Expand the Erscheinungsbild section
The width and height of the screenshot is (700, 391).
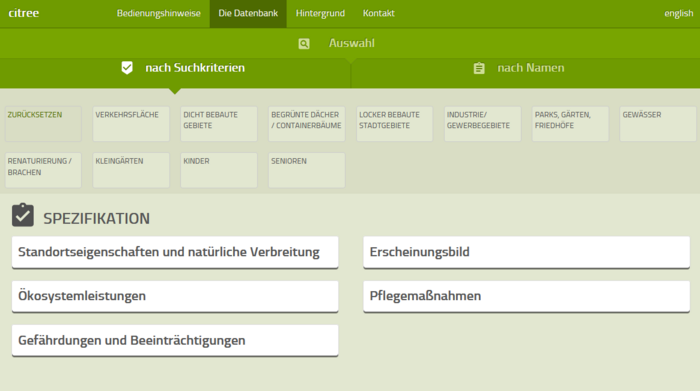pos(526,253)
